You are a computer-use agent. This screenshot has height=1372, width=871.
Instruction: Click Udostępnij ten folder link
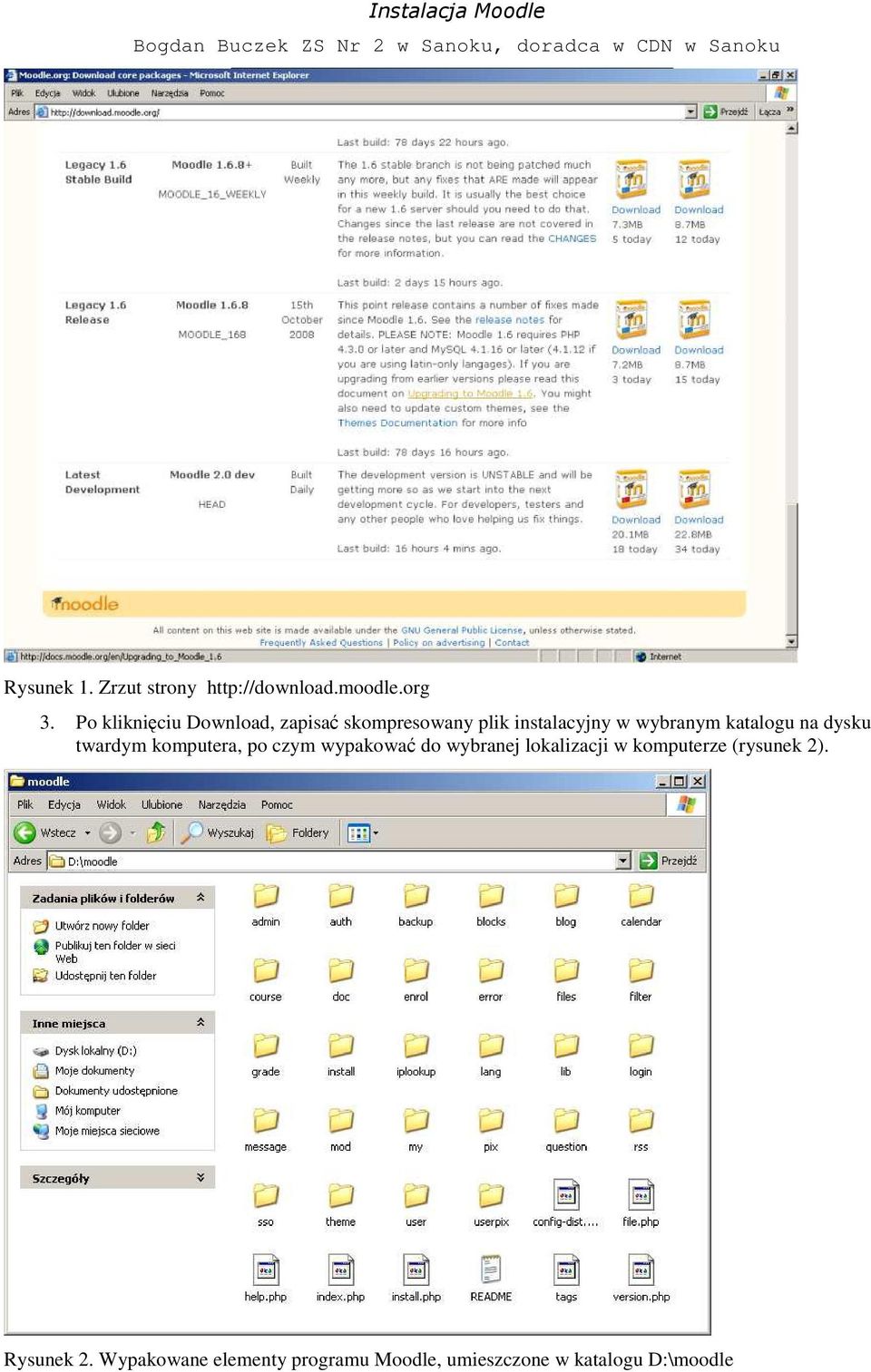point(105,976)
